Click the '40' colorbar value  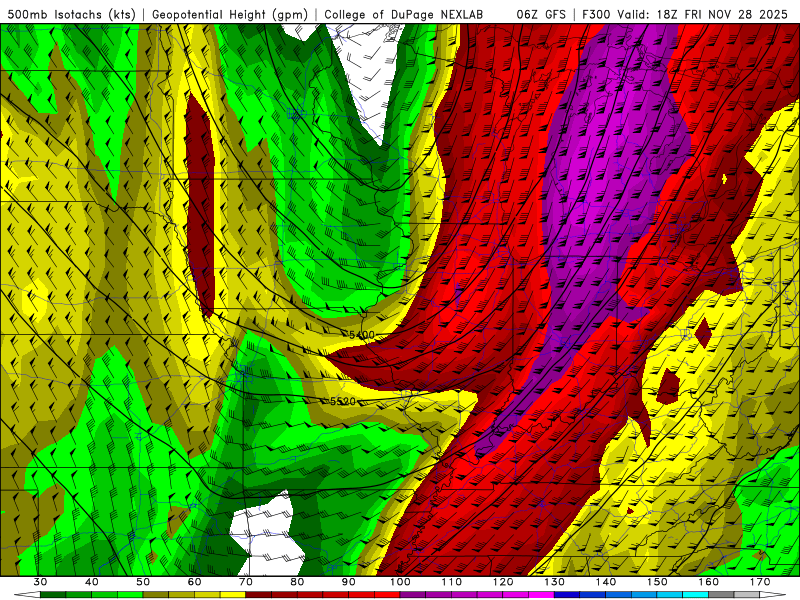pyautogui.click(x=92, y=582)
